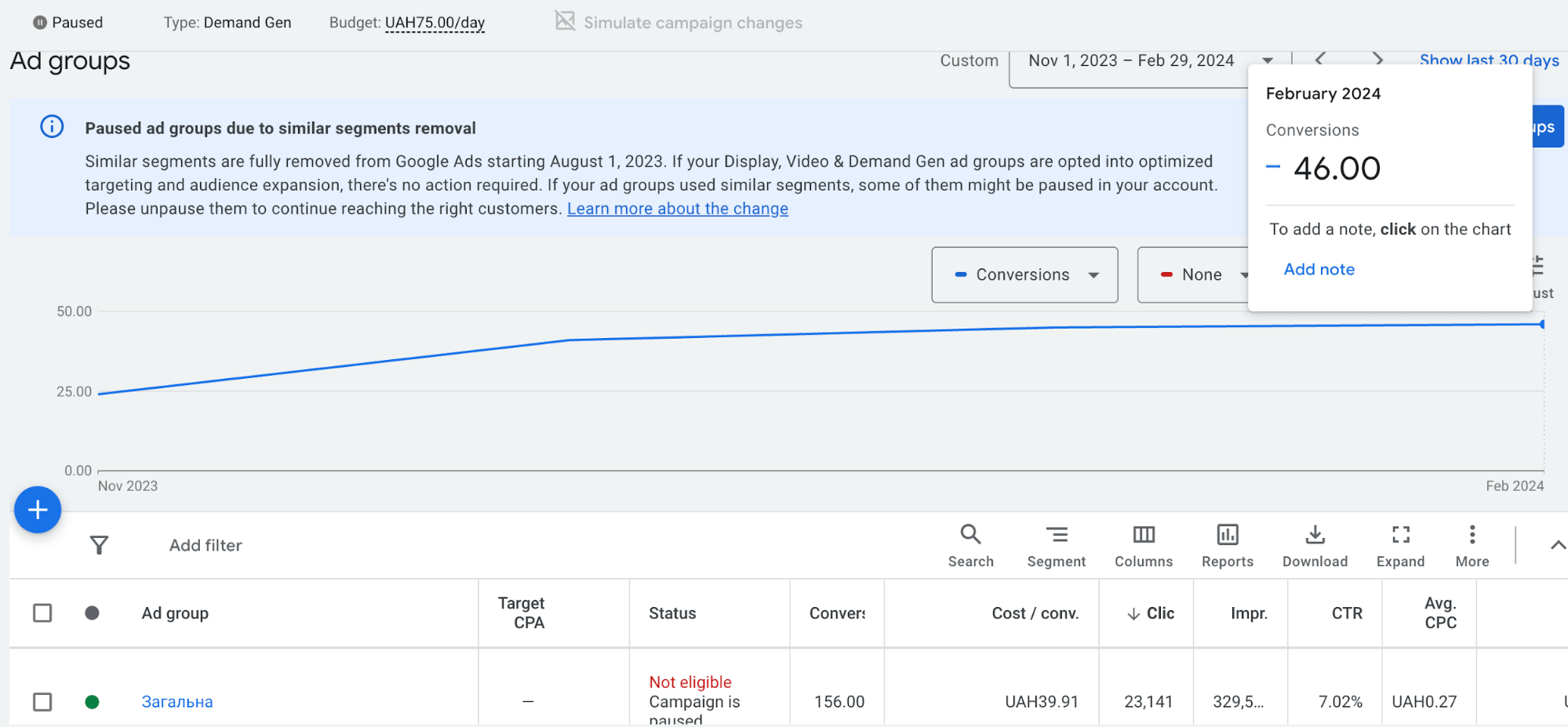Check the Загальна ad group checkbox
This screenshot has height=727, width=1568.
tap(42, 701)
